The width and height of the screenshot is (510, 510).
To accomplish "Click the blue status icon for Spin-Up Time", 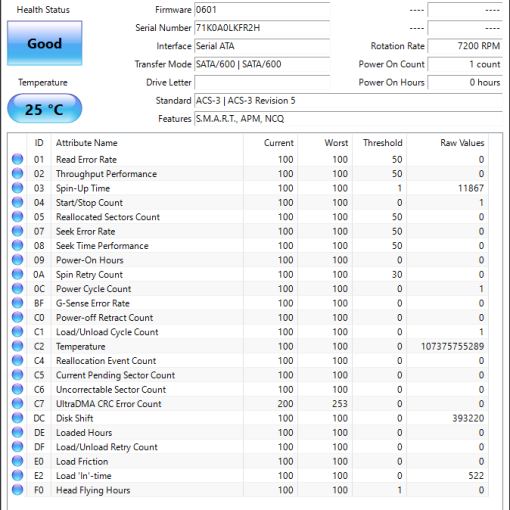I will tap(17, 188).
